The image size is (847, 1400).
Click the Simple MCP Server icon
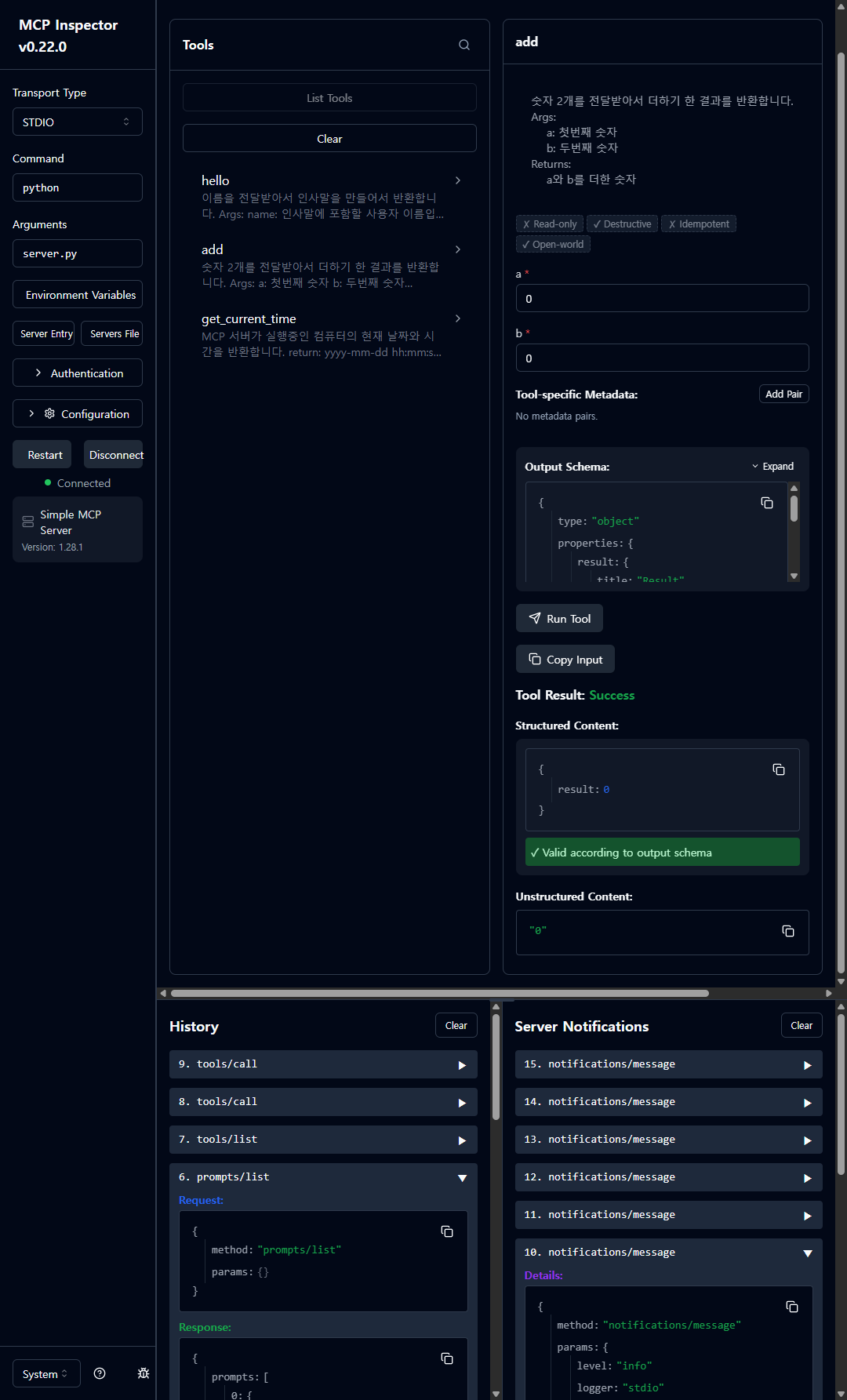point(28,522)
